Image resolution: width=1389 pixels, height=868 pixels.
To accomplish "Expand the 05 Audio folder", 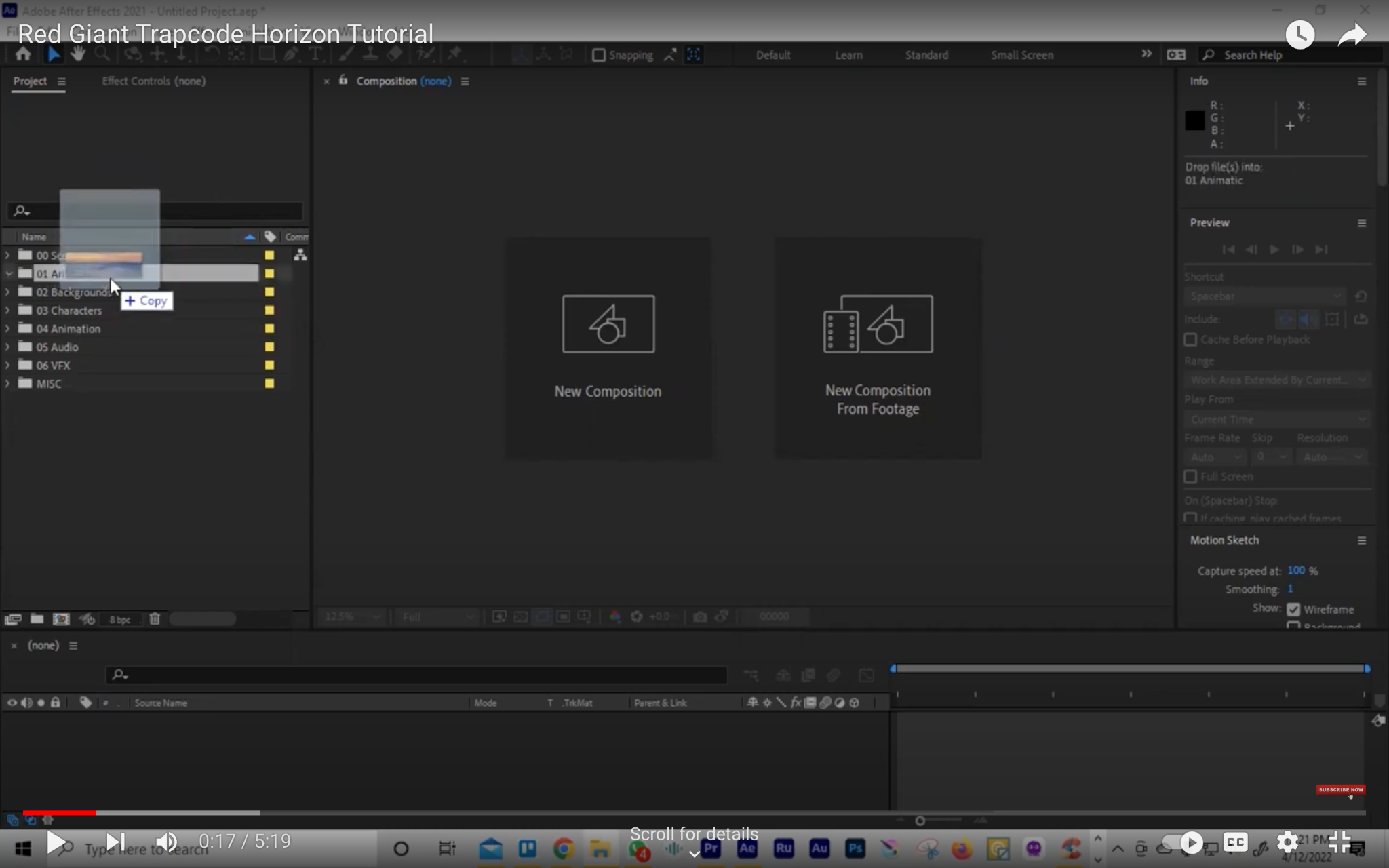I will pos(7,347).
